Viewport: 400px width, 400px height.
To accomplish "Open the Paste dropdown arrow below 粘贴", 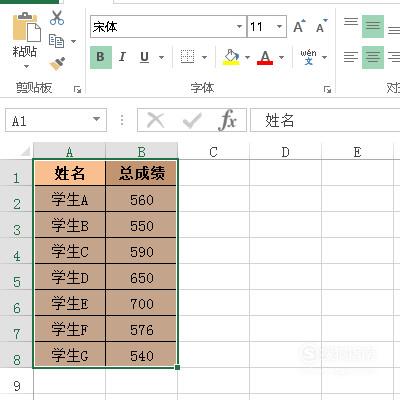I will pos(26,66).
